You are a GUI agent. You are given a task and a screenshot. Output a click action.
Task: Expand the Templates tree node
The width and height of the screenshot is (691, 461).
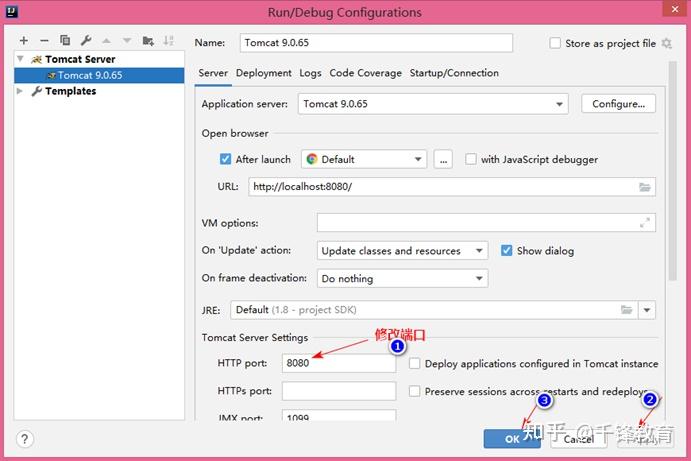tap(20, 91)
